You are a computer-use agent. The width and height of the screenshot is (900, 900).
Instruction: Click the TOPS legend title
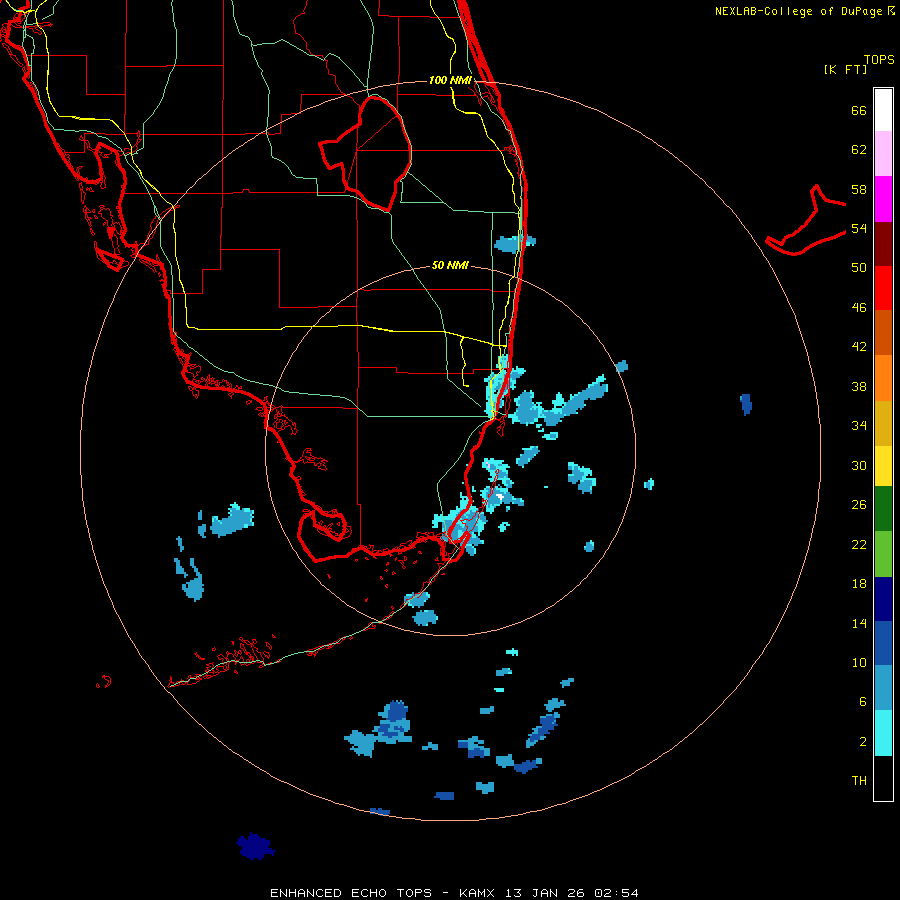[x=879, y=59]
